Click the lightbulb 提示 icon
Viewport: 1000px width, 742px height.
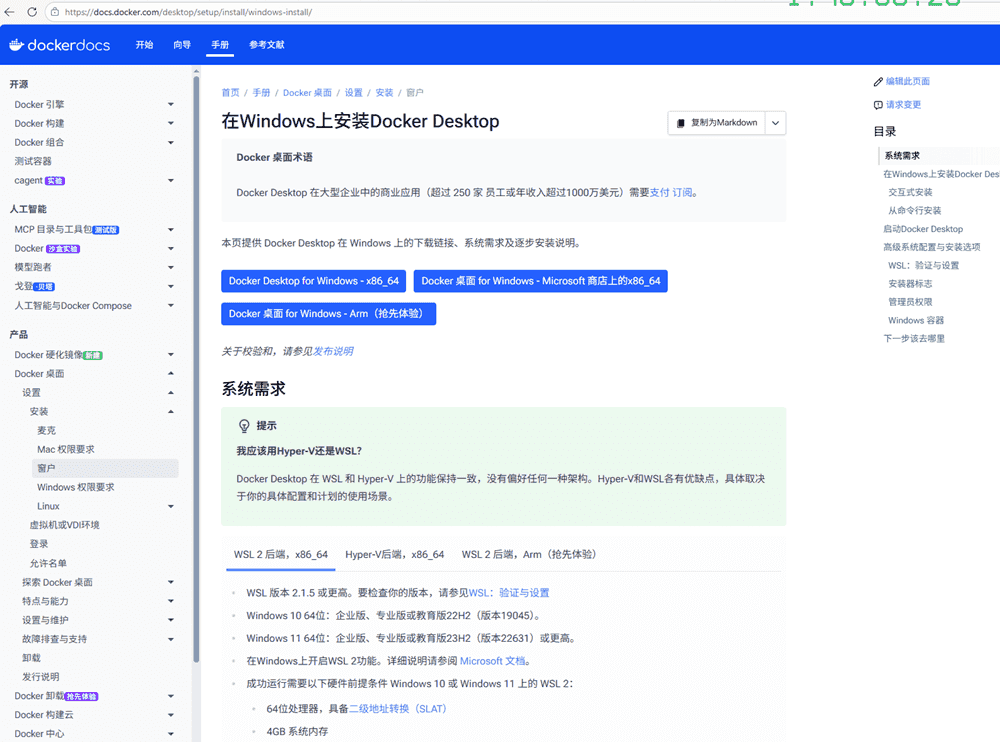coord(243,425)
